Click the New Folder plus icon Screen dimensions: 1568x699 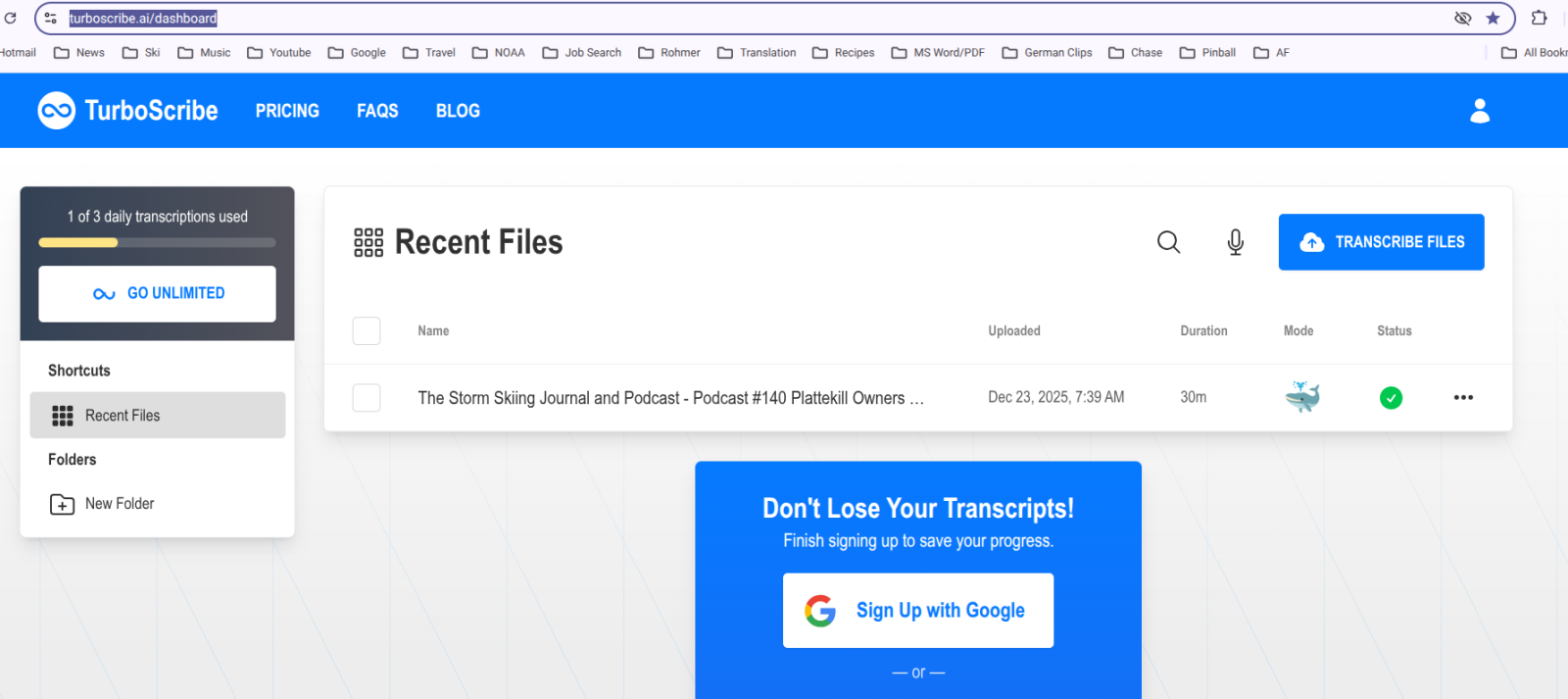pyautogui.click(x=62, y=504)
